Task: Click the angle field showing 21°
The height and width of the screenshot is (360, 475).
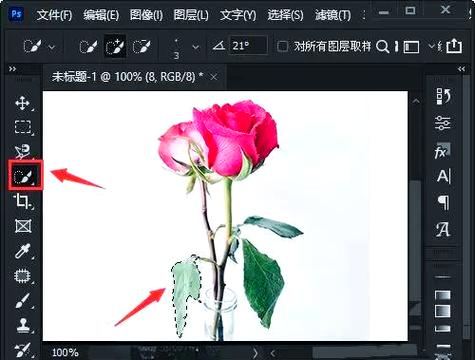Action: click(x=248, y=46)
